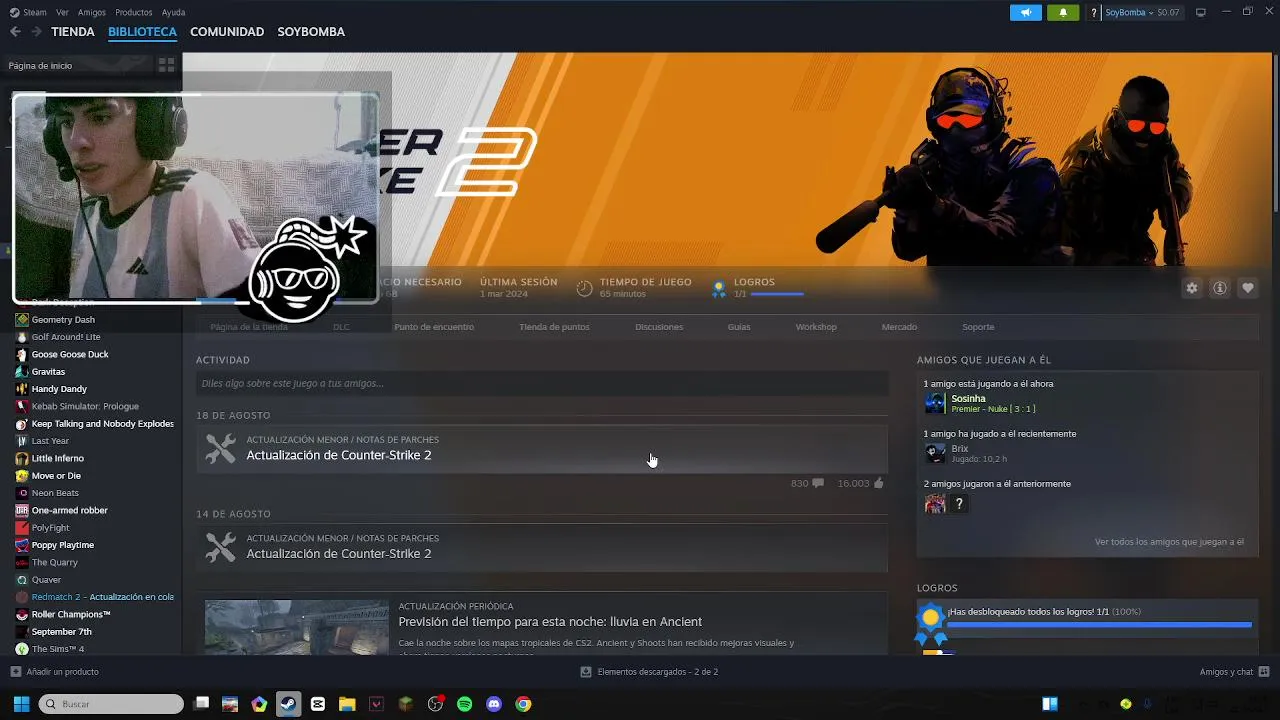Go back with the left arrow
This screenshot has height=720, width=1280.
(15, 32)
